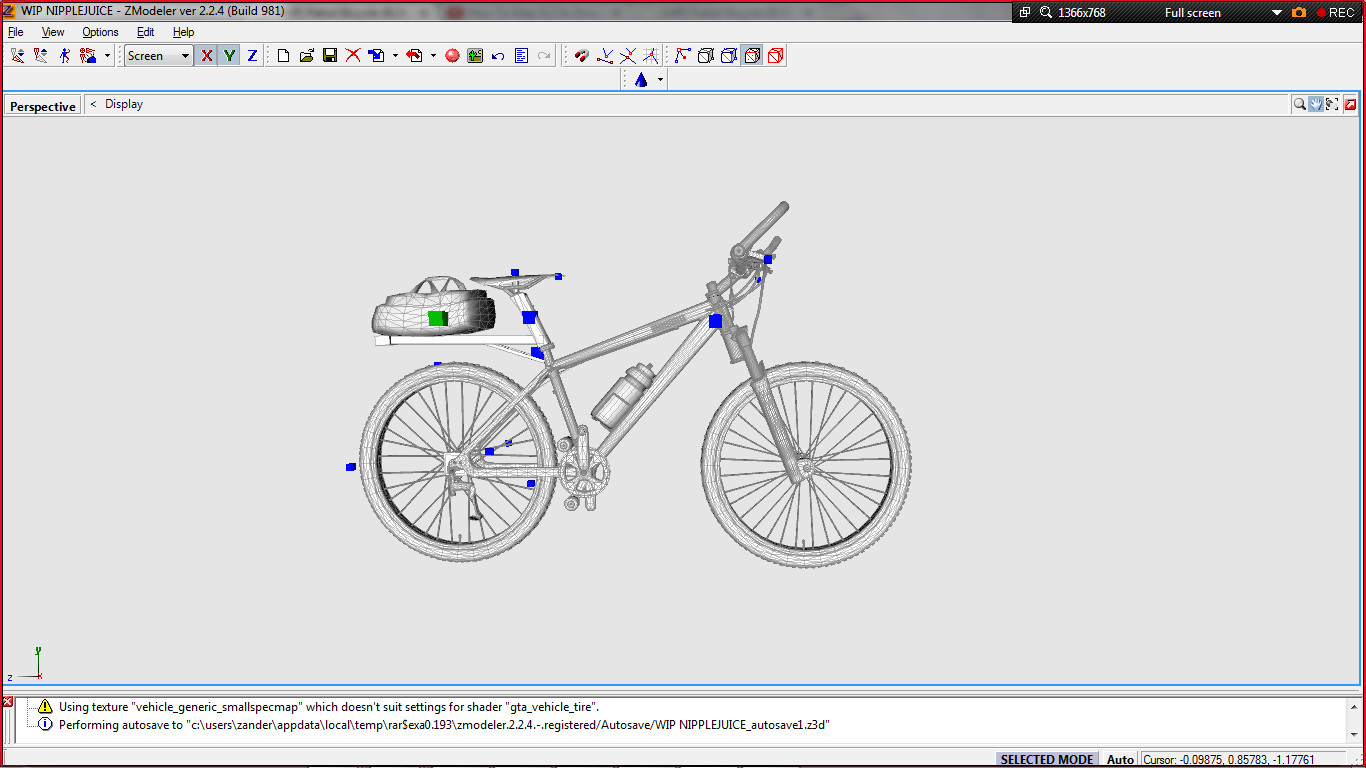Open the Options menu
Viewport: 1366px width, 768px height.
100,32
